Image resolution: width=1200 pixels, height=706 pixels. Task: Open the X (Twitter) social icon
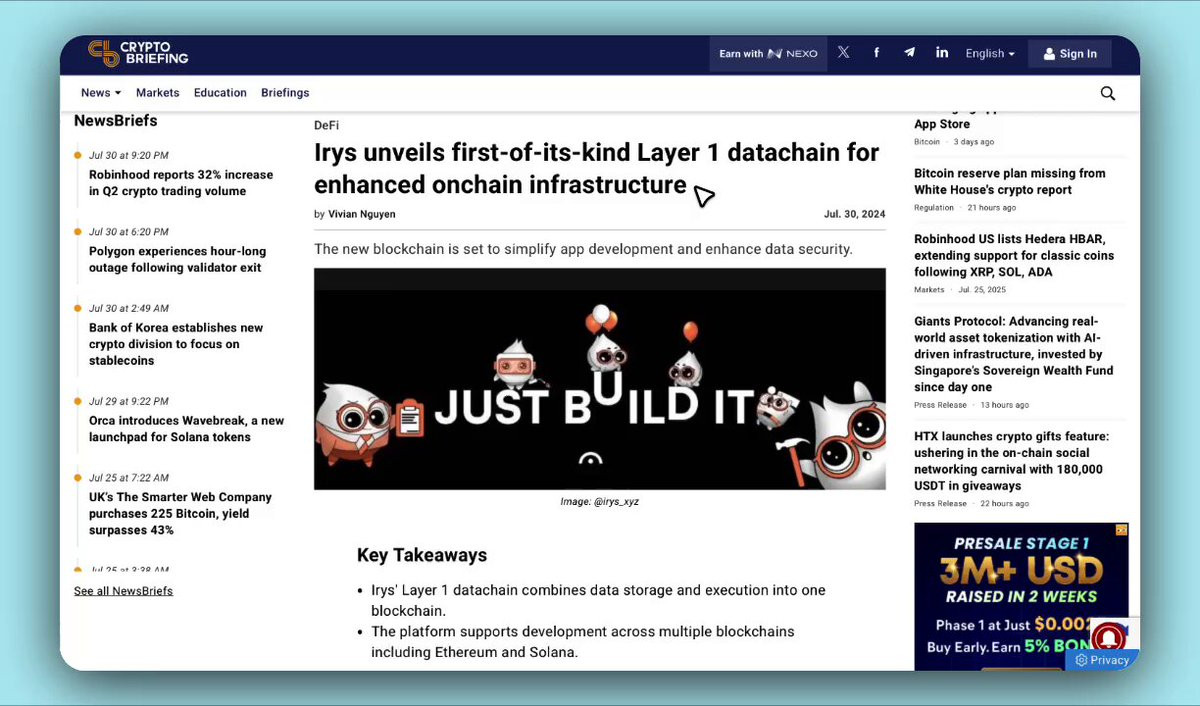(x=843, y=53)
